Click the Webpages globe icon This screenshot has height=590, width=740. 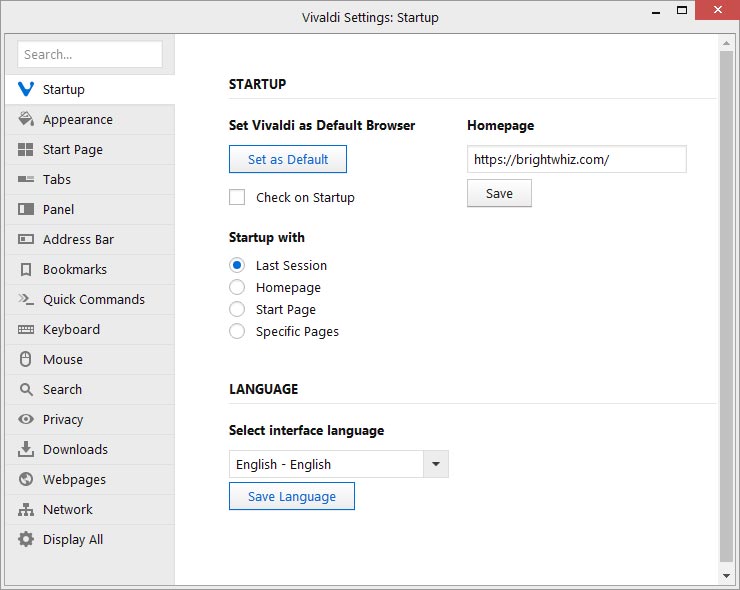point(25,479)
